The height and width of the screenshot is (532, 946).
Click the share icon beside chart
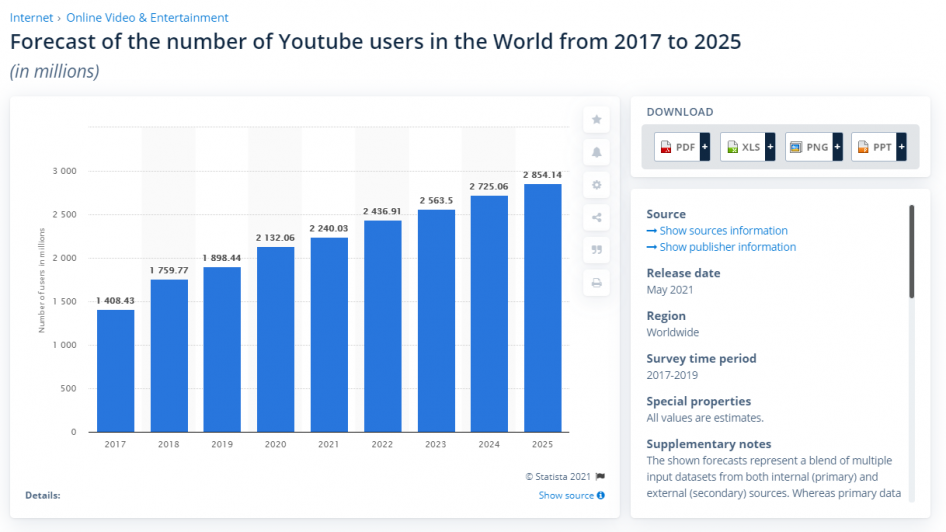click(596, 217)
